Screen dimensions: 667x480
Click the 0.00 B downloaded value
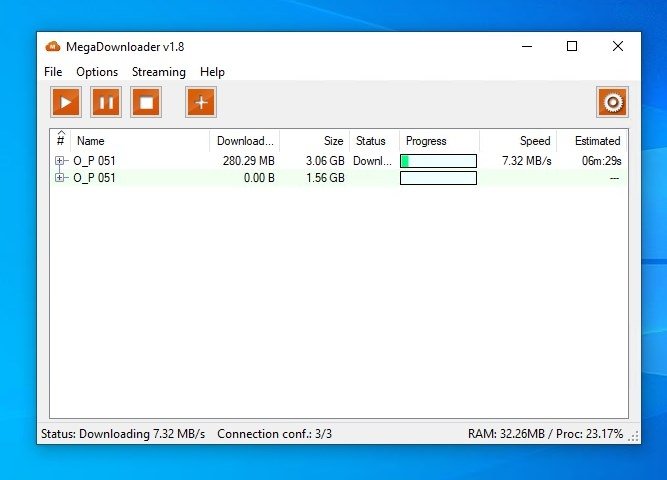[x=259, y=178]
